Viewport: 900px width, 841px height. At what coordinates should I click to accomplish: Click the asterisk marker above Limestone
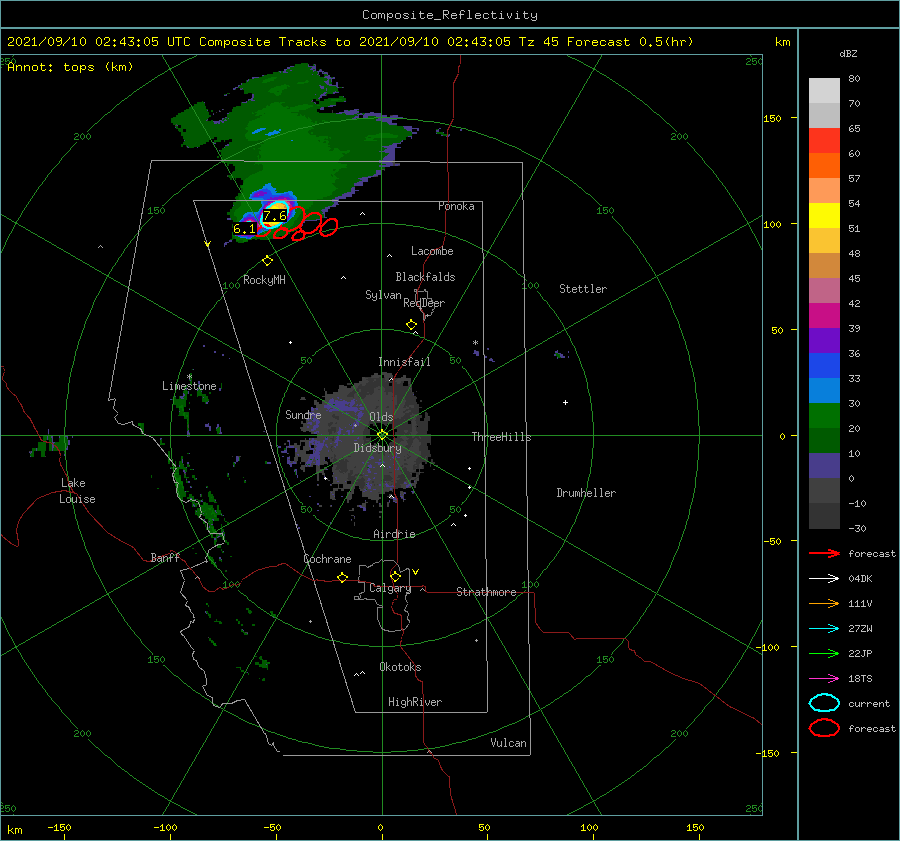pos(189,377)
